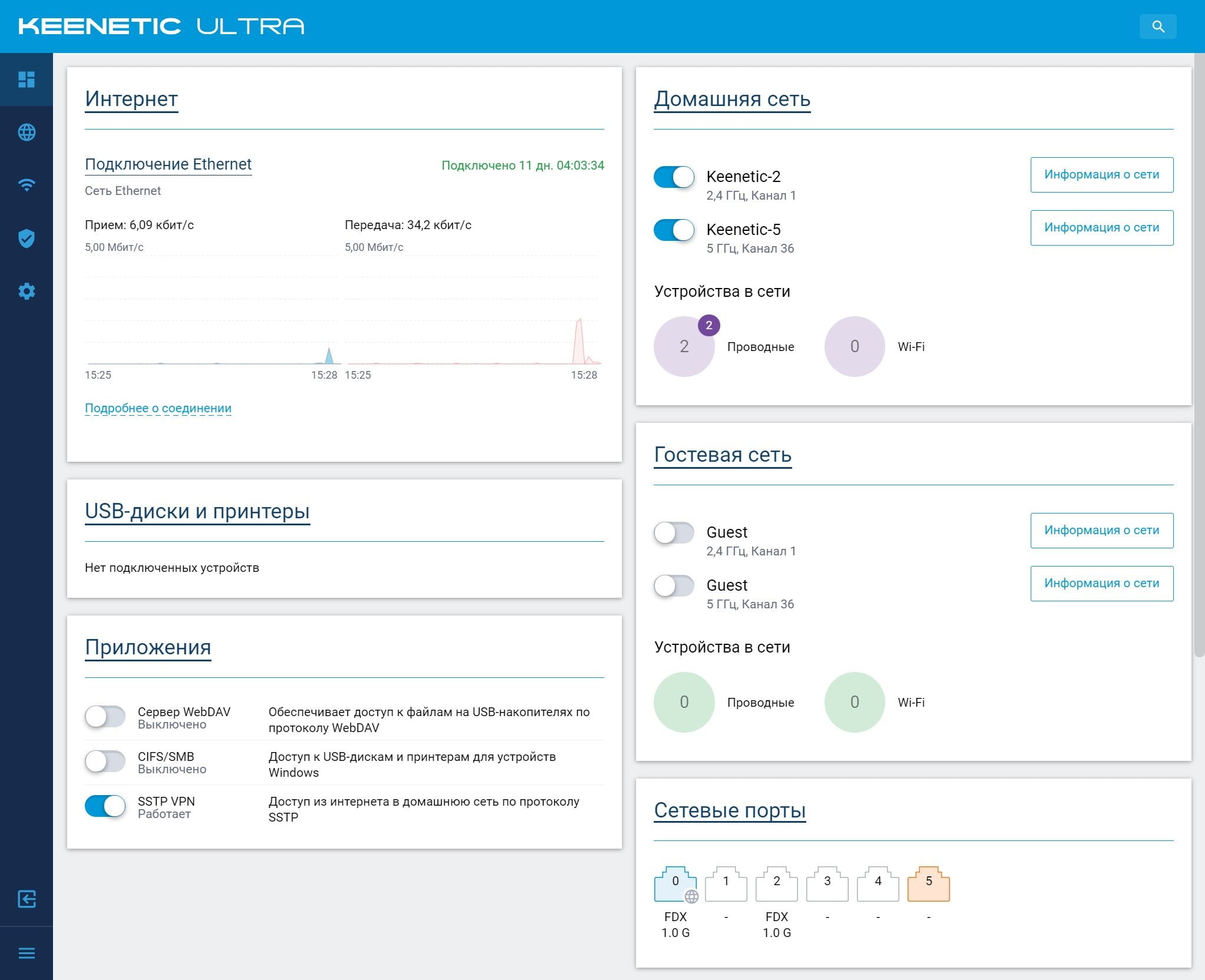Screen dimensions: 1205x980
Task: Click the logout icon in sidebar
Action: [27, 899]
